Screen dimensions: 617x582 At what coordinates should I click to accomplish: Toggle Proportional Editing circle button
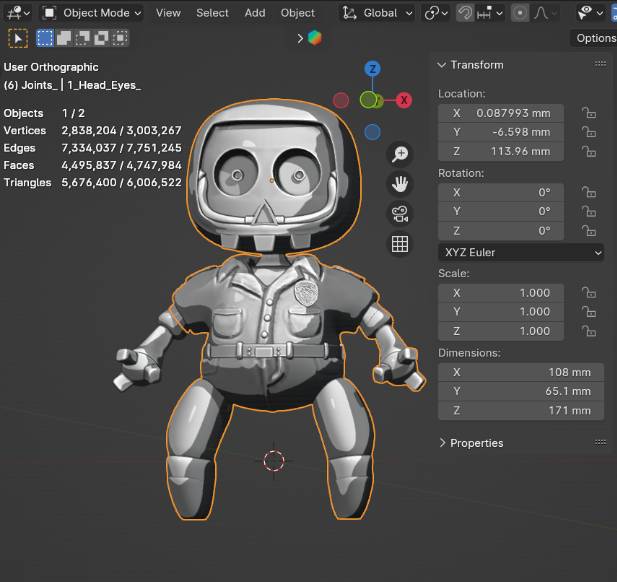tap(520, 13)
